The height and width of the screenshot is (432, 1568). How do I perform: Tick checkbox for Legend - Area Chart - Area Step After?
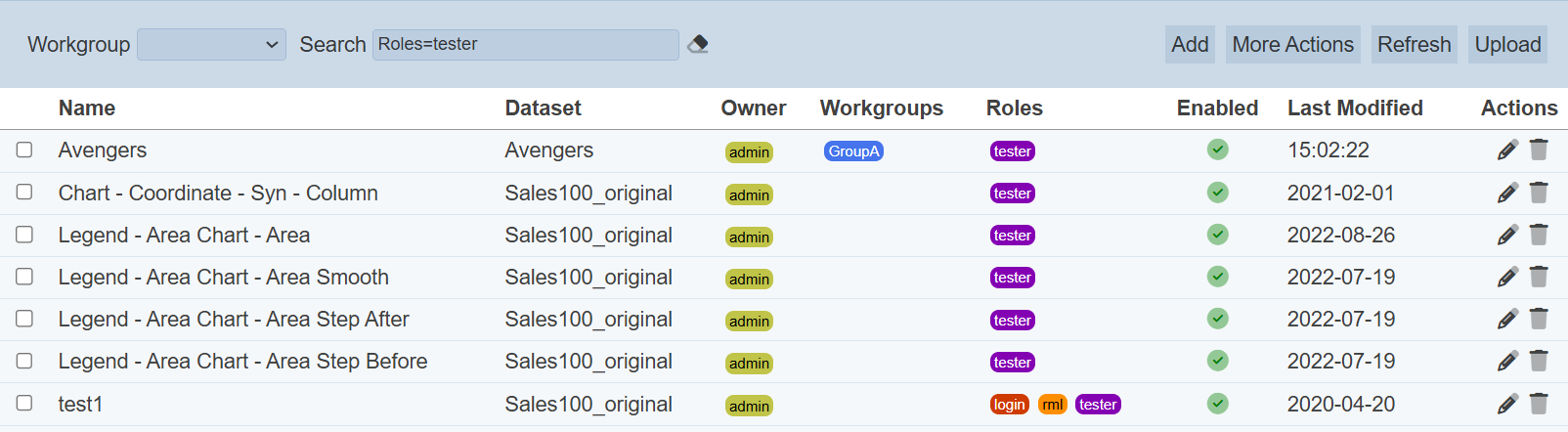24,319
